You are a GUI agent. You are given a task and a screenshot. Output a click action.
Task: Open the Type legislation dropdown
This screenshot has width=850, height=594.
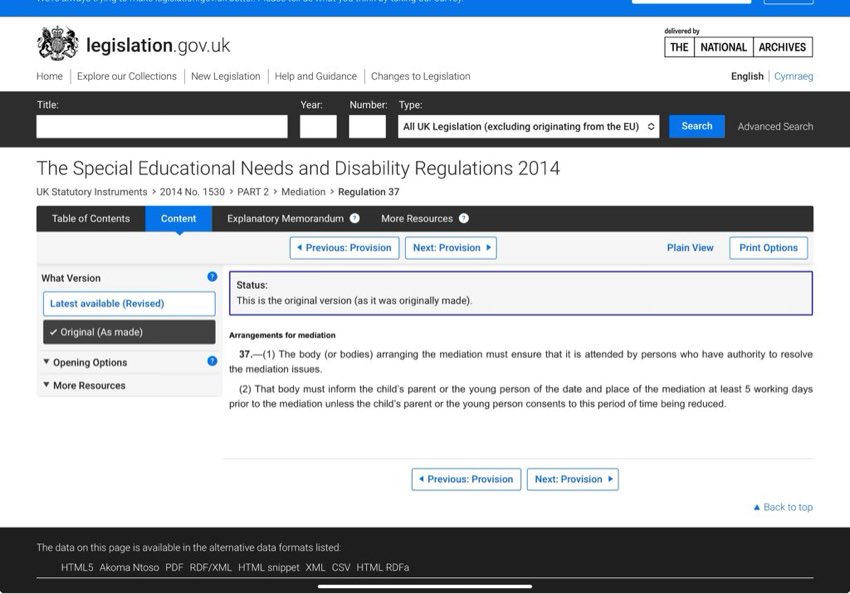tap(529, 126)
